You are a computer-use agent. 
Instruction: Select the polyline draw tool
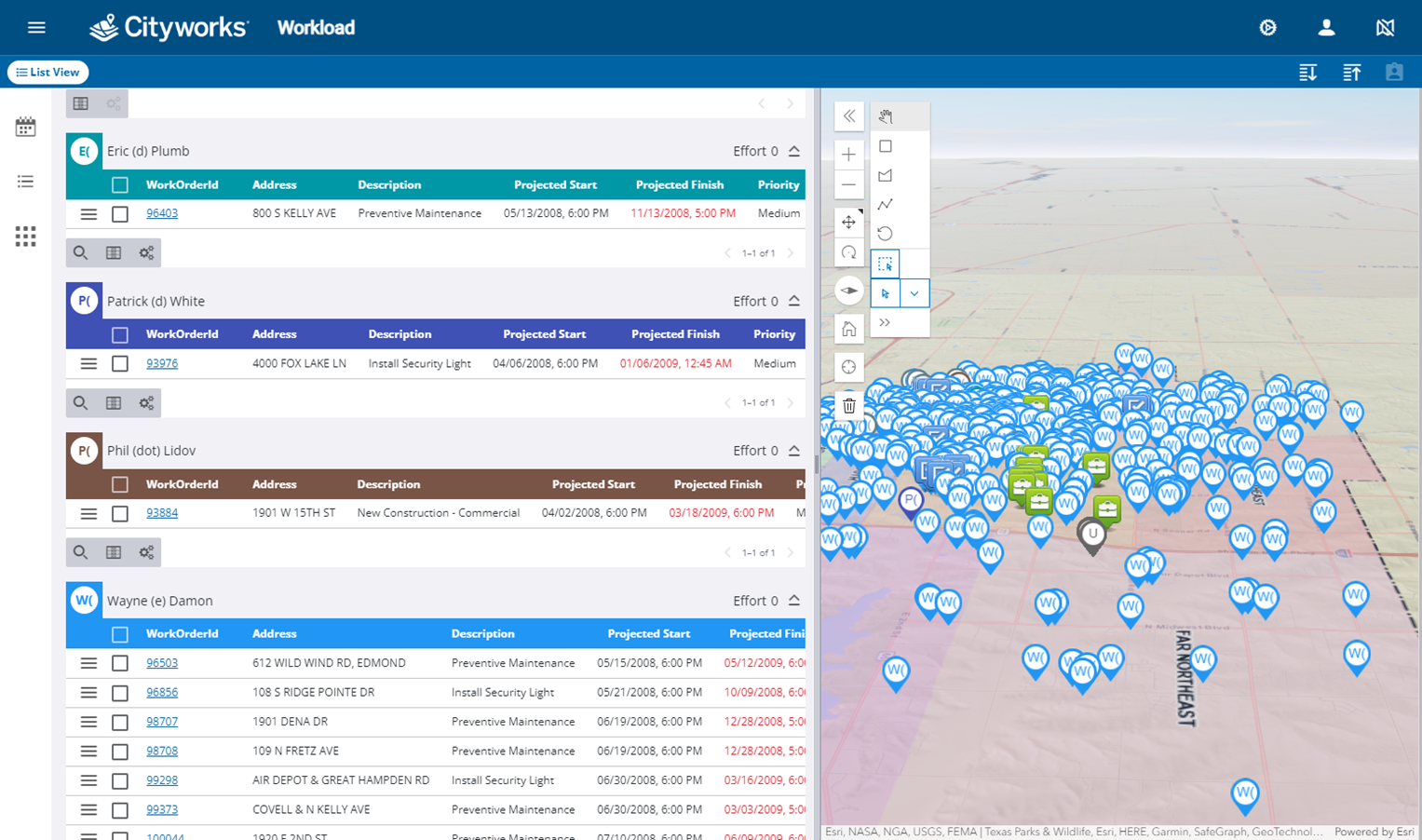pos(886,204)
